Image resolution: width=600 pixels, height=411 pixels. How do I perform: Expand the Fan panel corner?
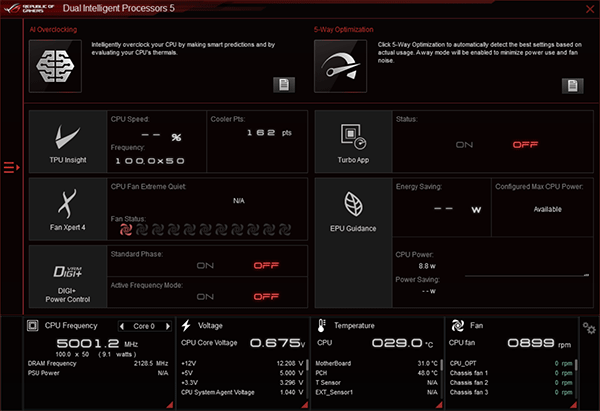(573, 404)
